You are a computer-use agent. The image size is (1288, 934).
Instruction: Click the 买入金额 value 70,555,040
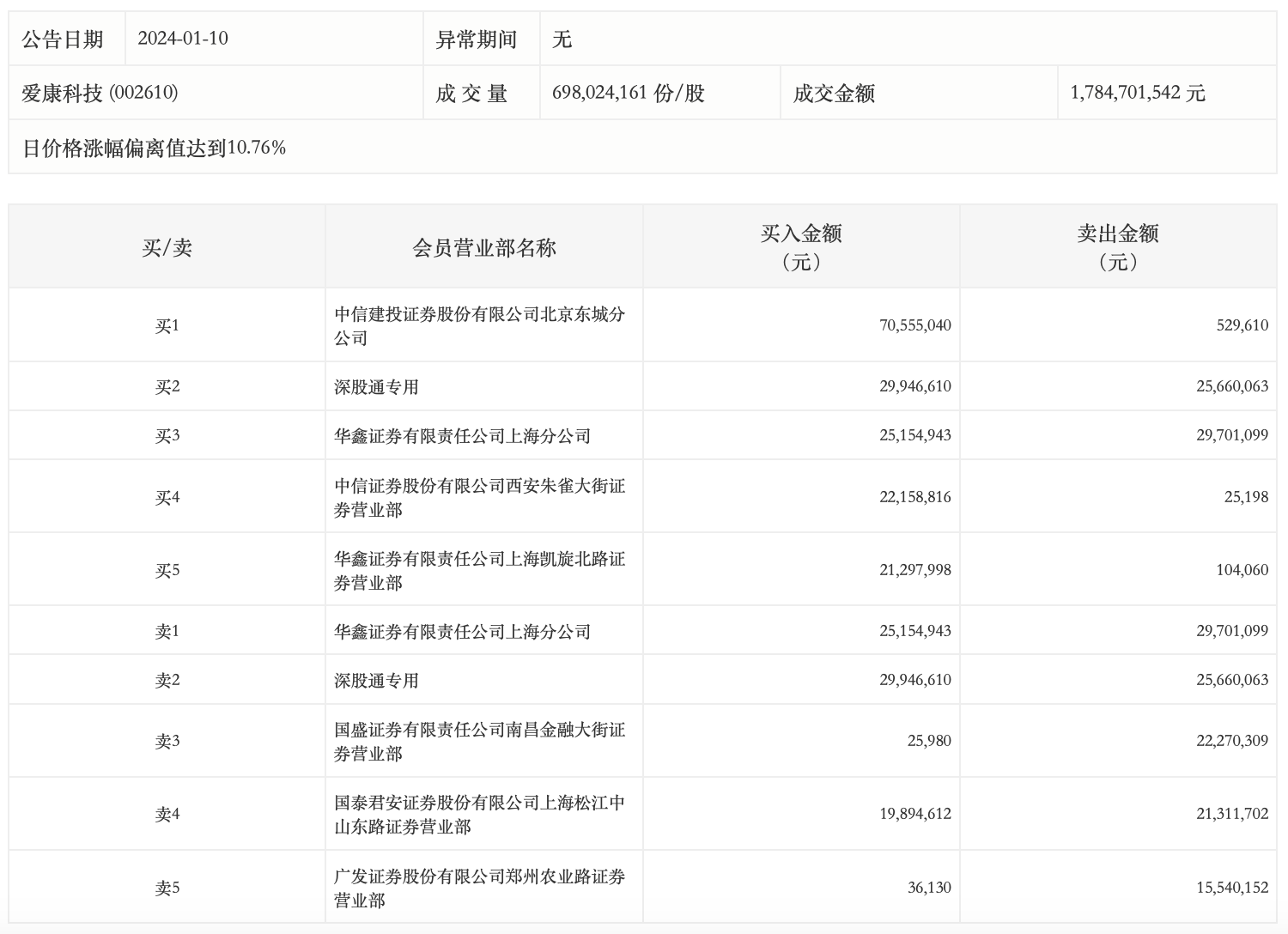(914, 325)
